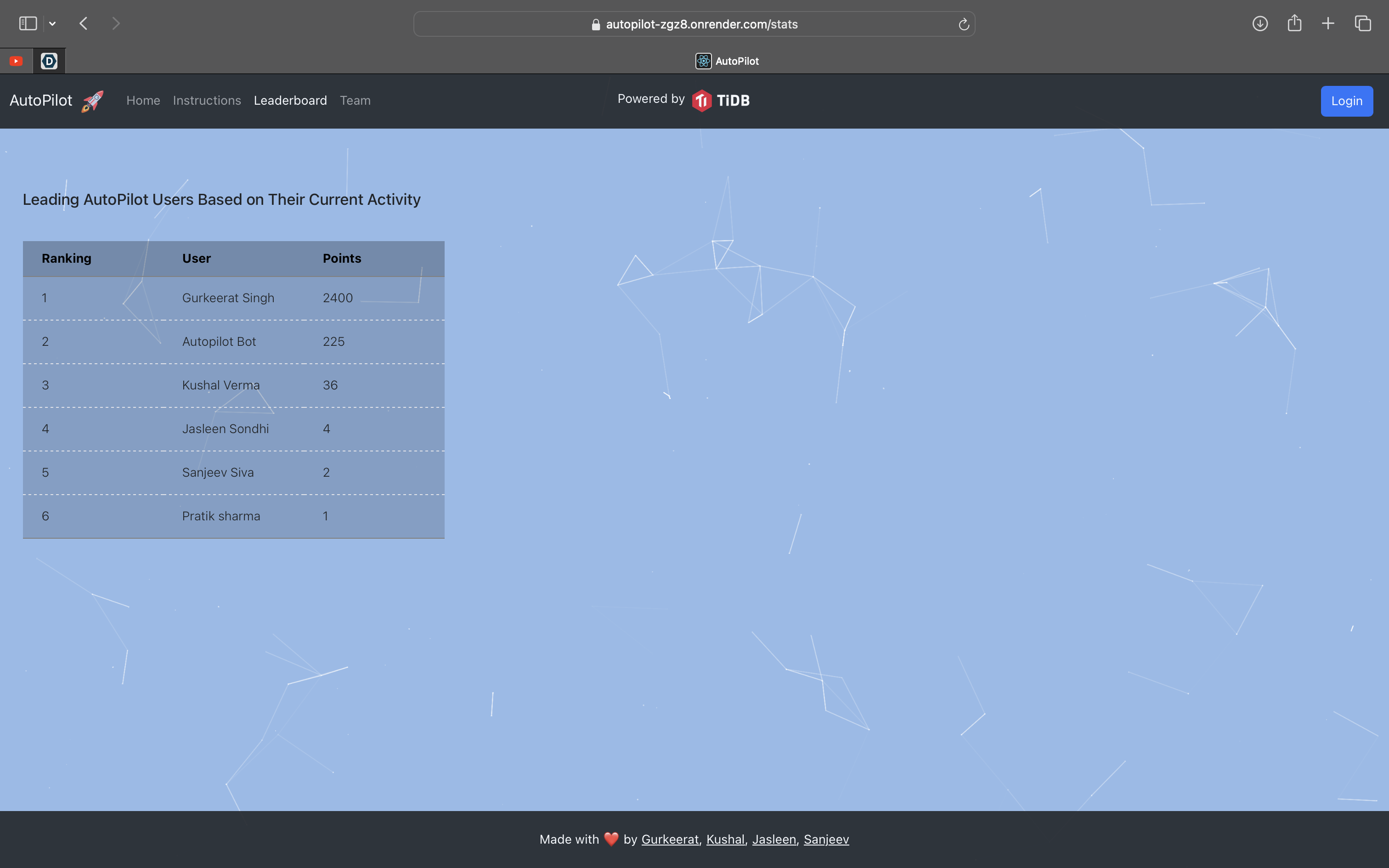Select the pinned D tab
Screen dimensions: 1389x868
(x=49, y=61)
